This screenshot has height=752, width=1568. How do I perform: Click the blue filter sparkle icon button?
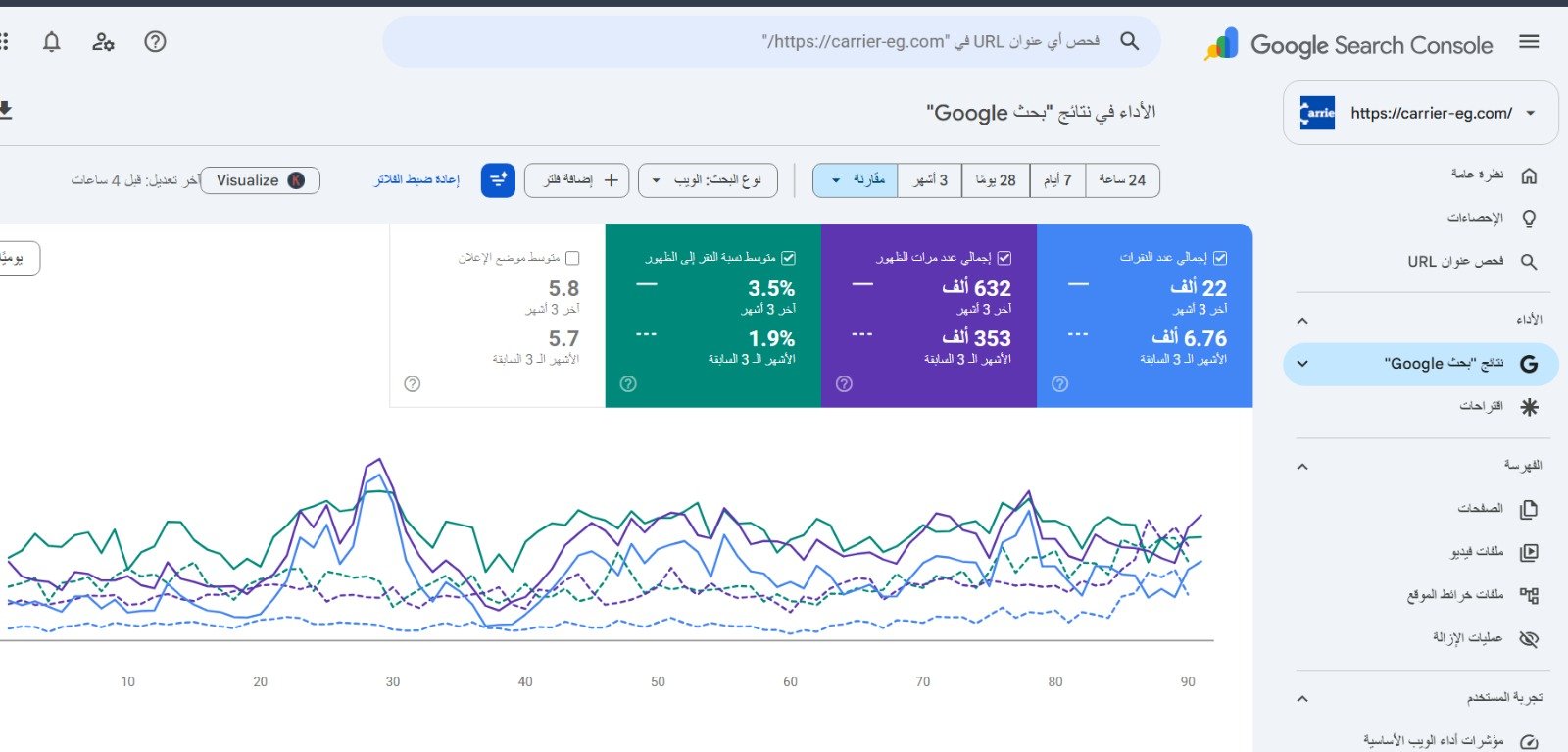pyautogui.click(x=498, y=180)
